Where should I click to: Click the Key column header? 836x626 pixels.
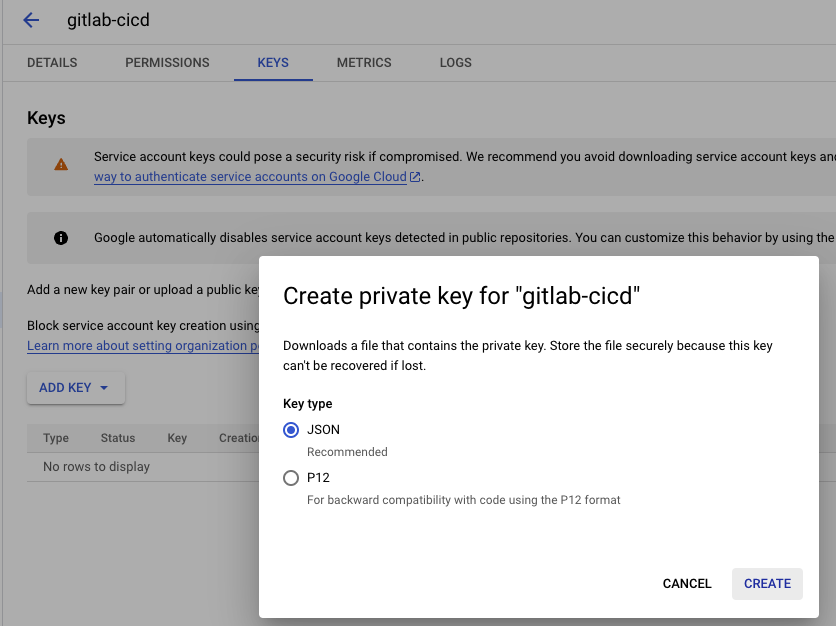tap(177, 438)
